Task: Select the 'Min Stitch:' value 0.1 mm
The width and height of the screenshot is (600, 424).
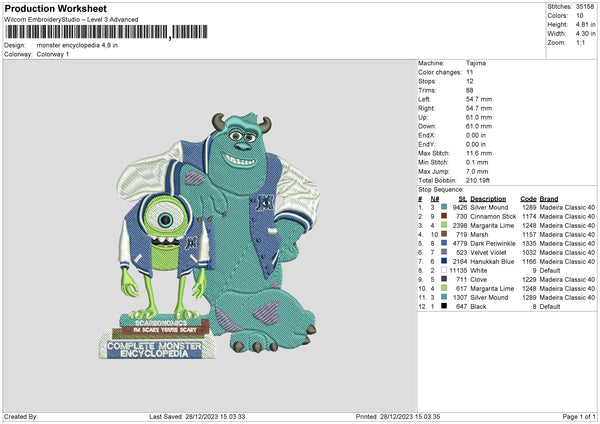Action: coord(477,162)
